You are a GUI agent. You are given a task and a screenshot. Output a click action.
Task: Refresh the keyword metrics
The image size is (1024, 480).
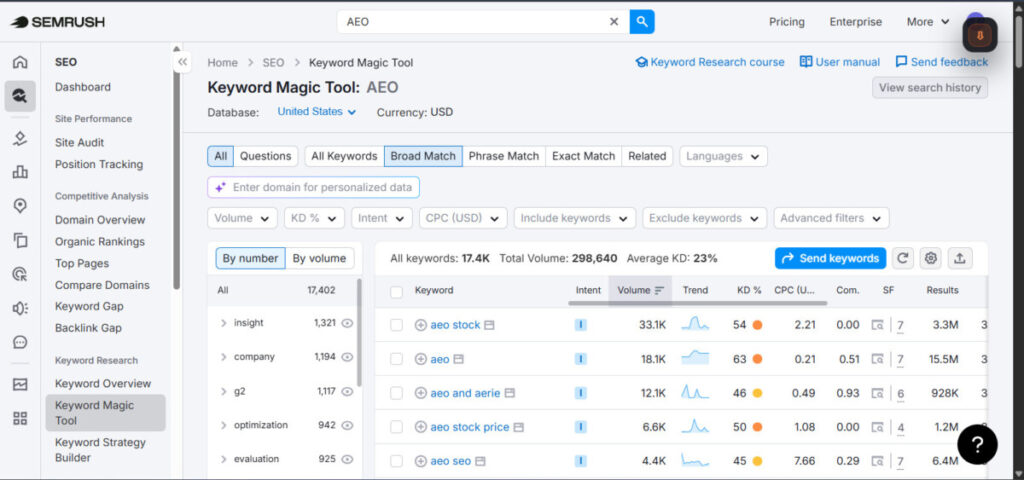click(x=903, y=258)
